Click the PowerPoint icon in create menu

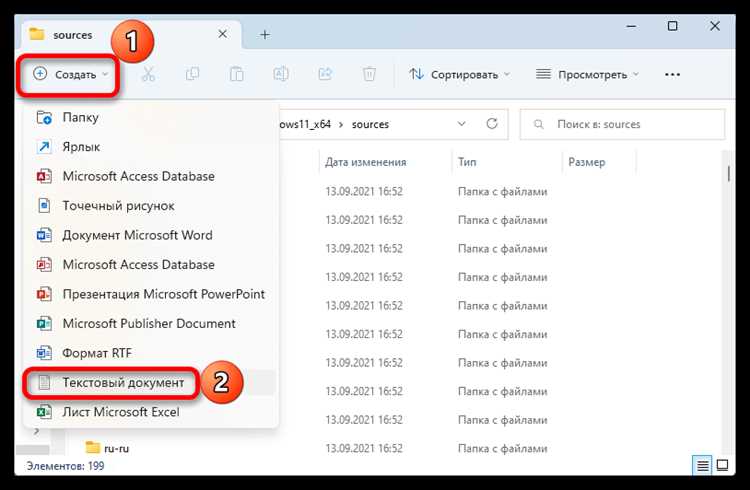click(44, 294)
